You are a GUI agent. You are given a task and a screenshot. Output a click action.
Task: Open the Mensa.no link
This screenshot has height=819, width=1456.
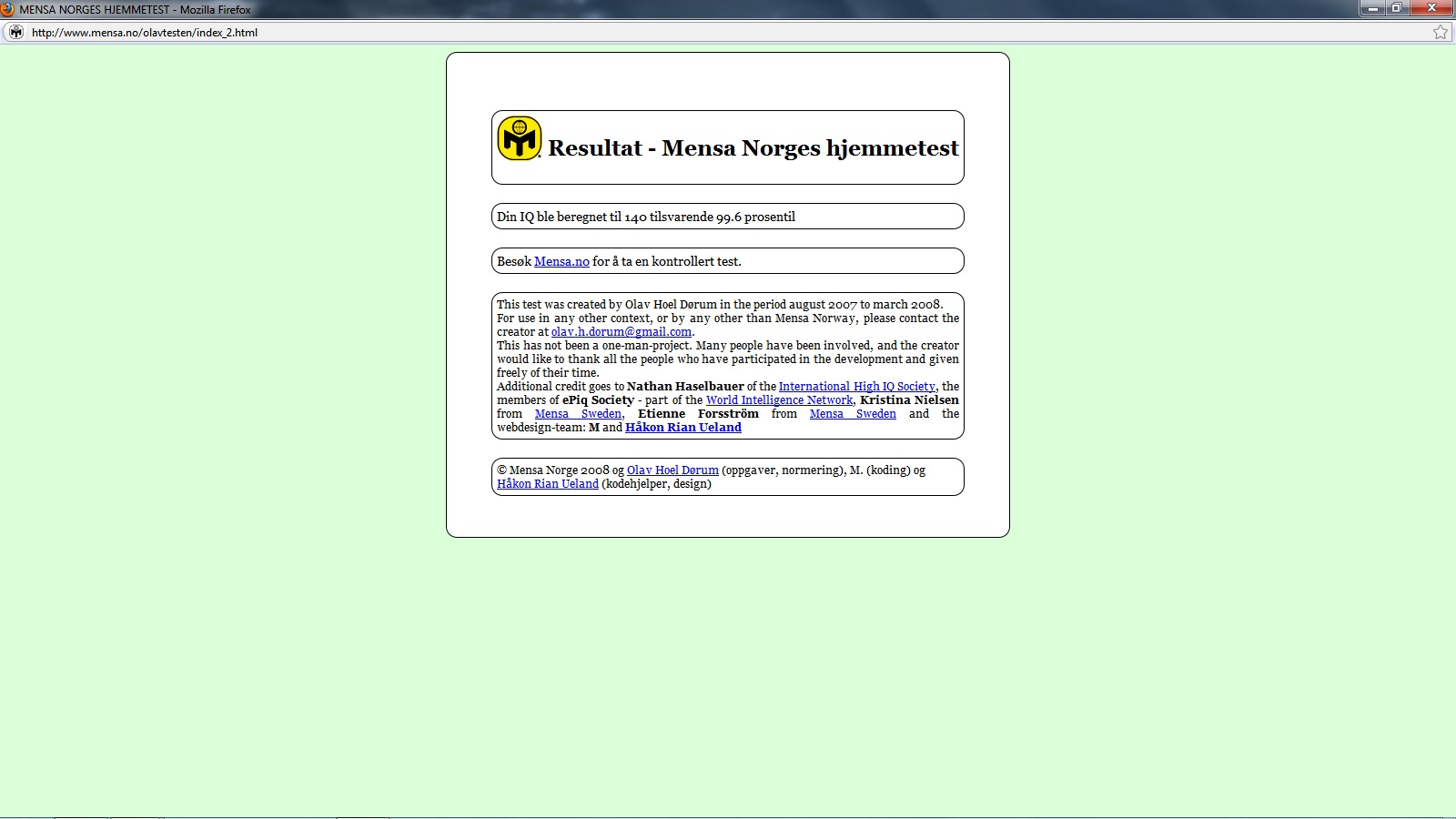click(x=561, y=261)
